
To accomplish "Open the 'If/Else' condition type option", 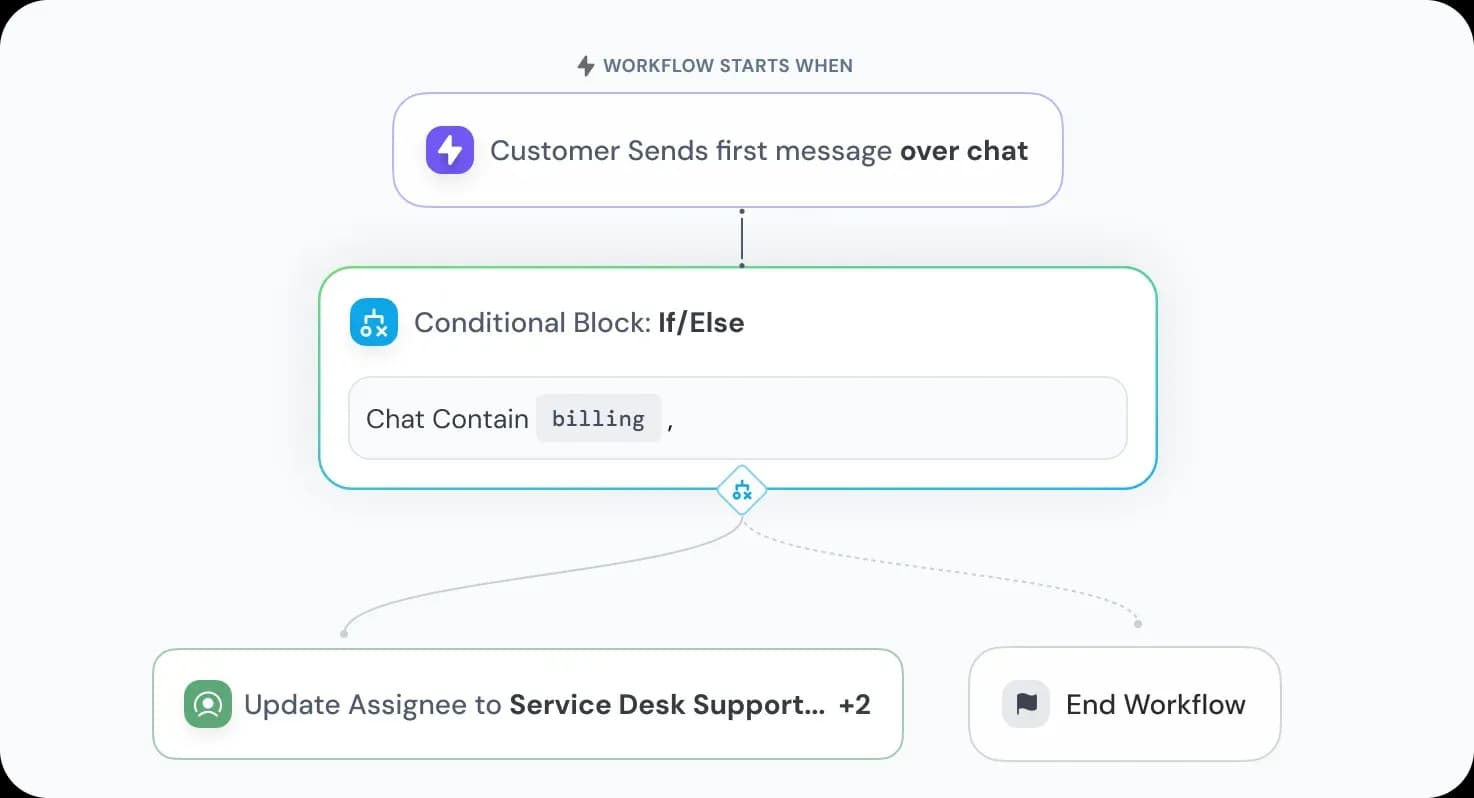I will pos(701,322).
